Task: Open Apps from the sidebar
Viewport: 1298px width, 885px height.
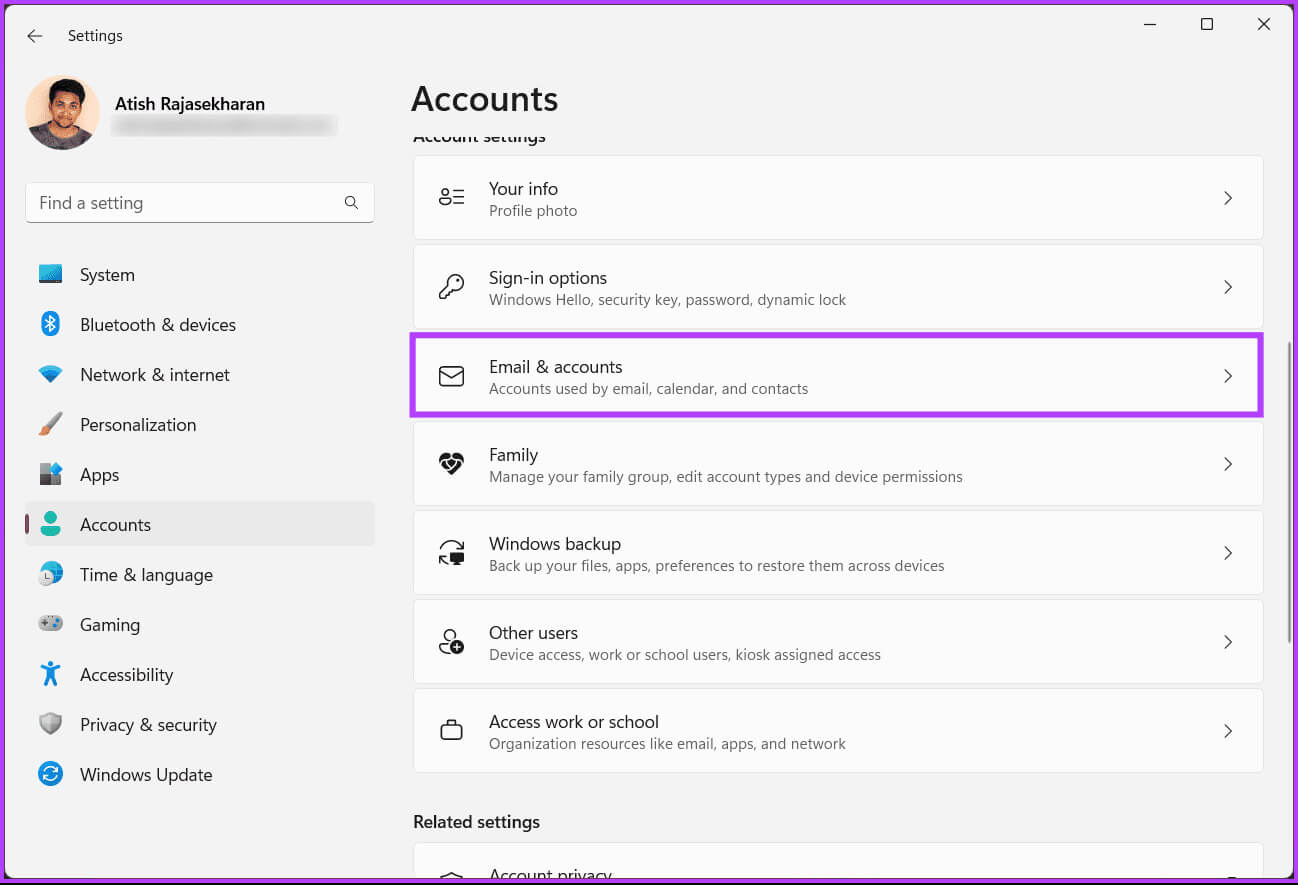Action: pyautogui.click(x=200, y=474)
